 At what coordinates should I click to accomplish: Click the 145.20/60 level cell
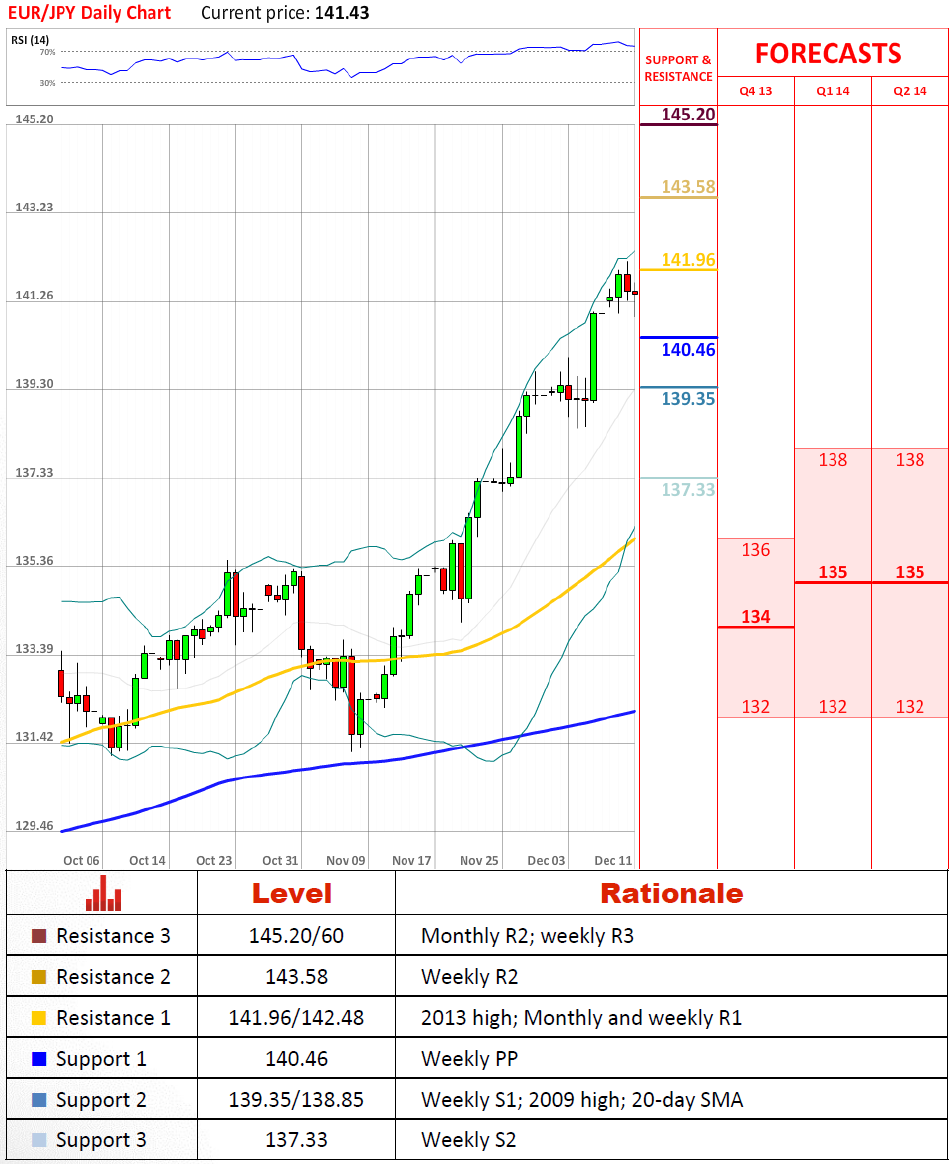tap(296, 936)
